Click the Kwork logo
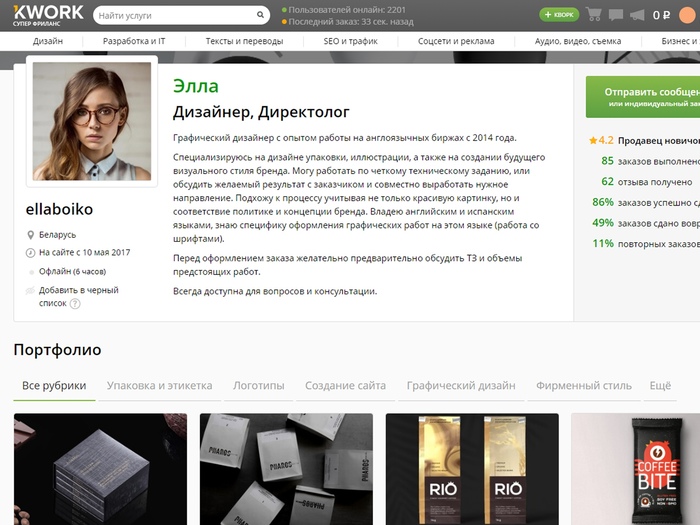Image resolution: width=700 pixels, height=525 pixels. [48, 15]
